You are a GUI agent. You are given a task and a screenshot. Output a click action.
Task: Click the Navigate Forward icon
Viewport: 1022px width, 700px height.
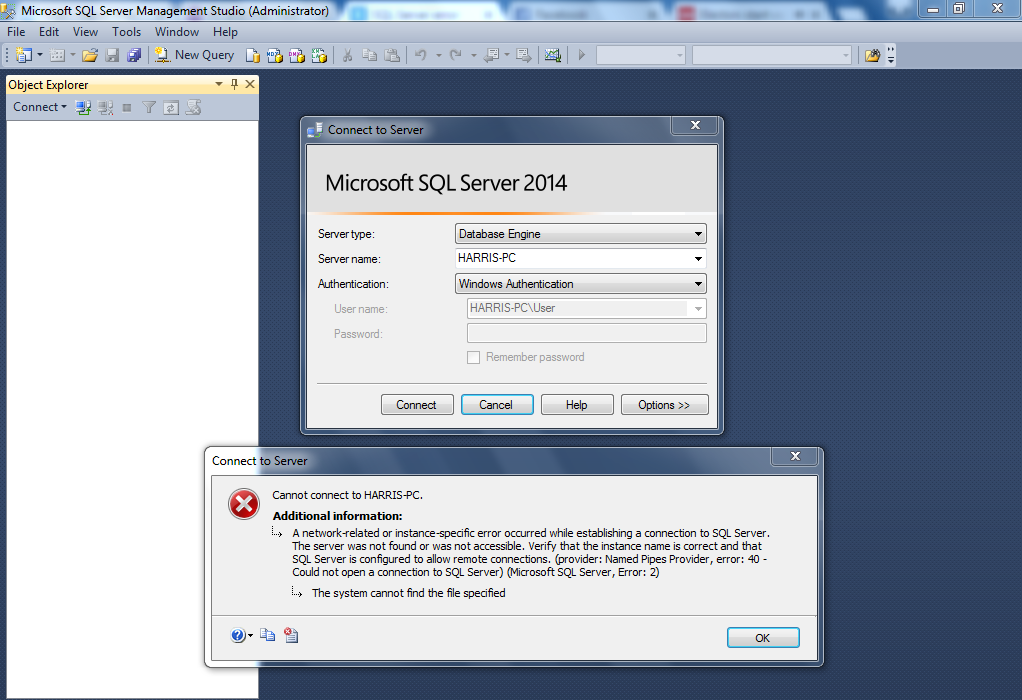pyautogui.click(x=523, y=55)
